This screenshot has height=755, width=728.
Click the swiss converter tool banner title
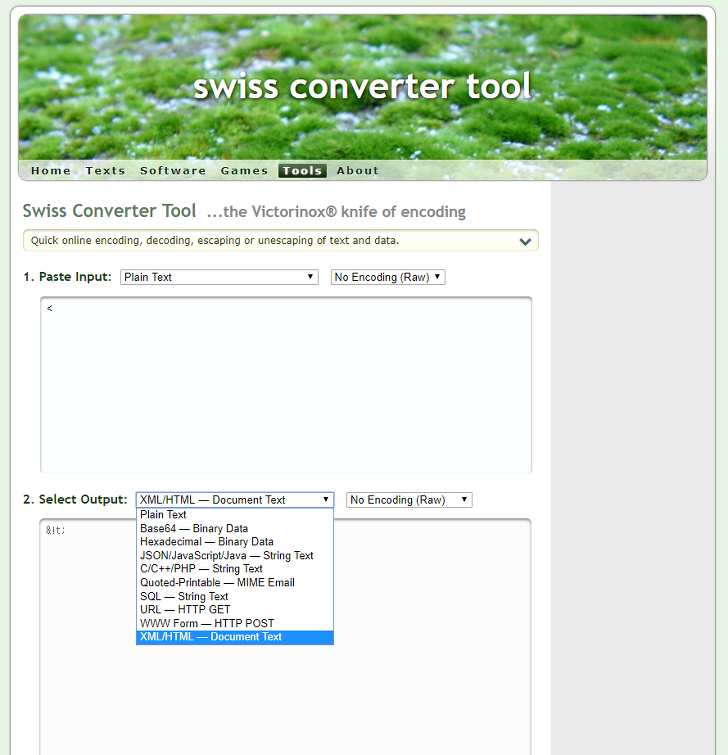click(362, 87)
